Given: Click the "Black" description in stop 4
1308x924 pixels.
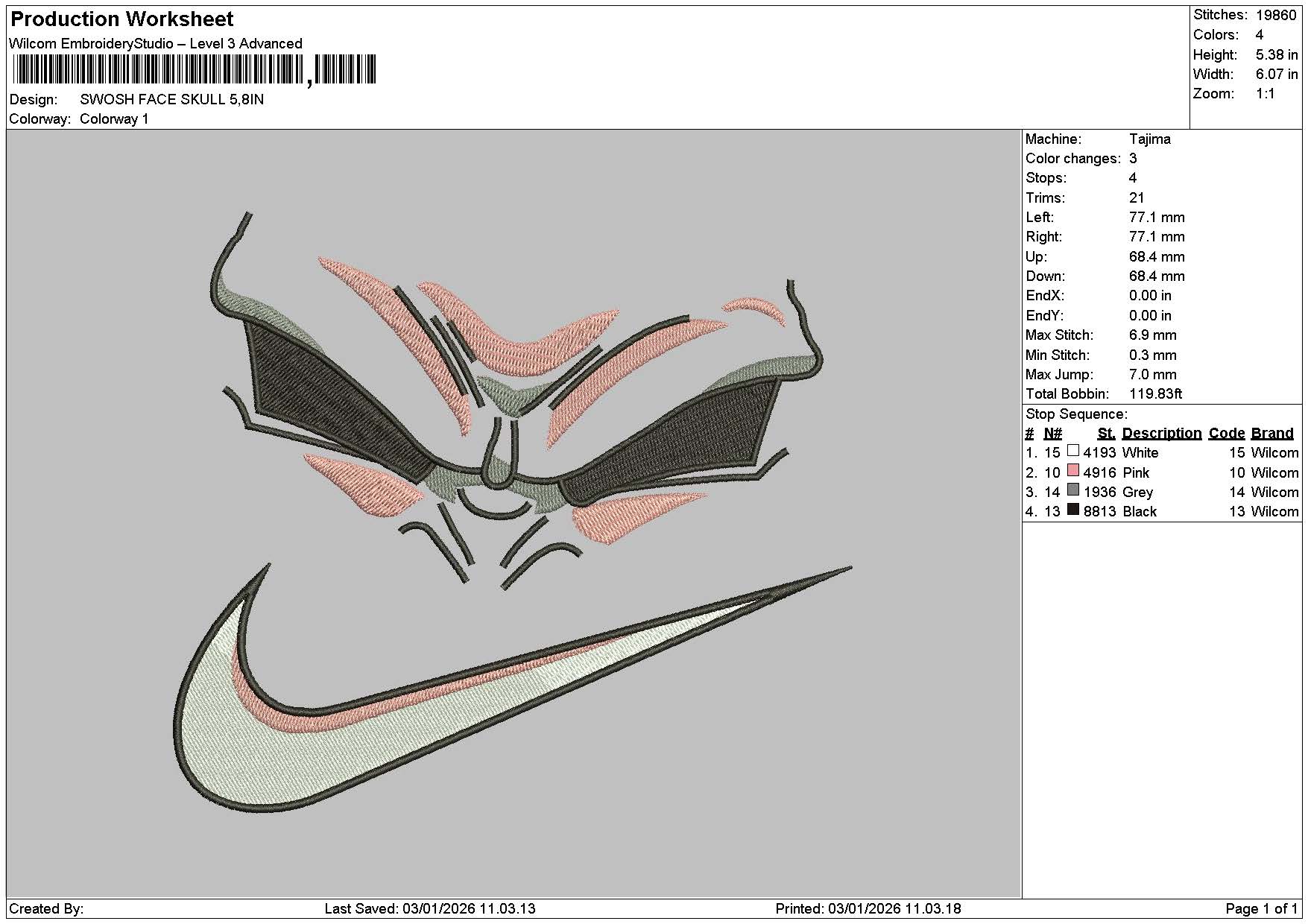Looking at the screenshot, I should coord(1140,511).
